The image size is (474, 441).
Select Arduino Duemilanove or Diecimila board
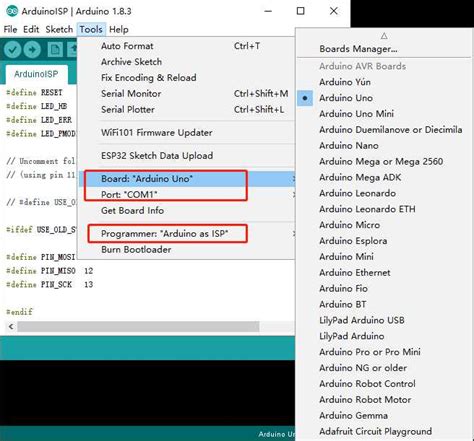pos(384,130)
